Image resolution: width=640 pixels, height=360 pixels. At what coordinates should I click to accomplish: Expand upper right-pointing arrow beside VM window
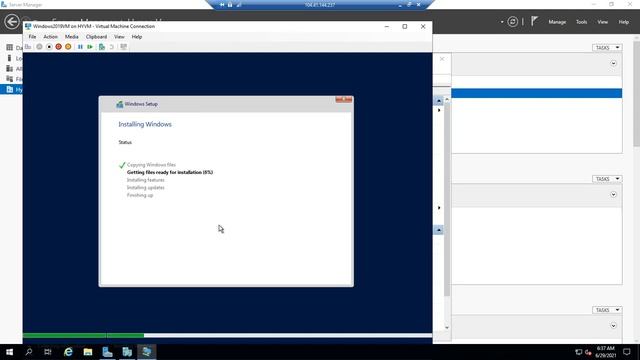click(439, 110)
